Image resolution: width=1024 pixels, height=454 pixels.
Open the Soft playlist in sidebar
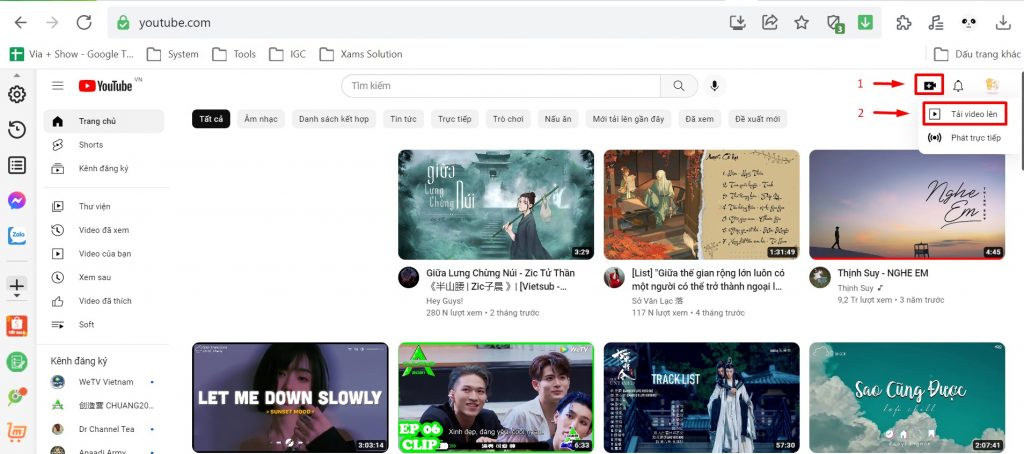[104, 324]
